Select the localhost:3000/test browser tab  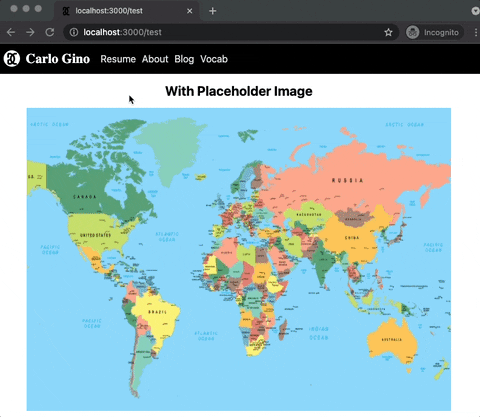pyautogui.click(x=127, y=11)
